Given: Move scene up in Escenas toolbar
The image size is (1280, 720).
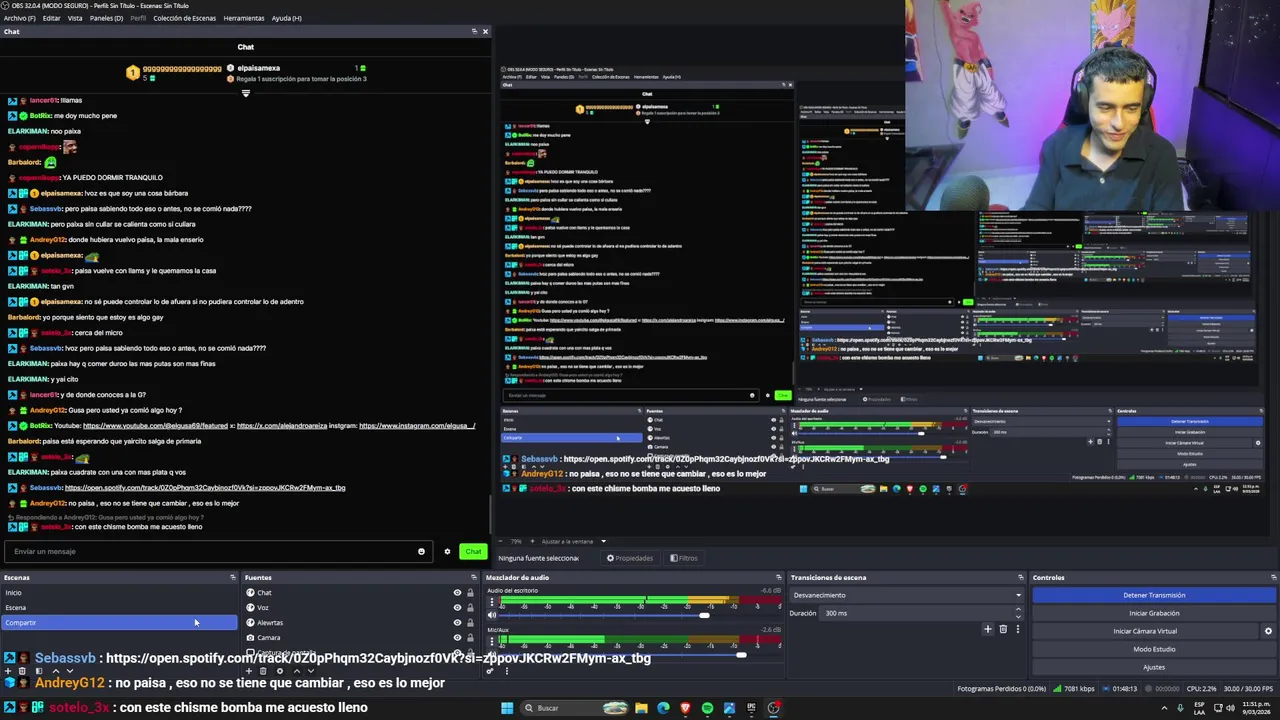Looking at the screenshot, I should (56, 670).
